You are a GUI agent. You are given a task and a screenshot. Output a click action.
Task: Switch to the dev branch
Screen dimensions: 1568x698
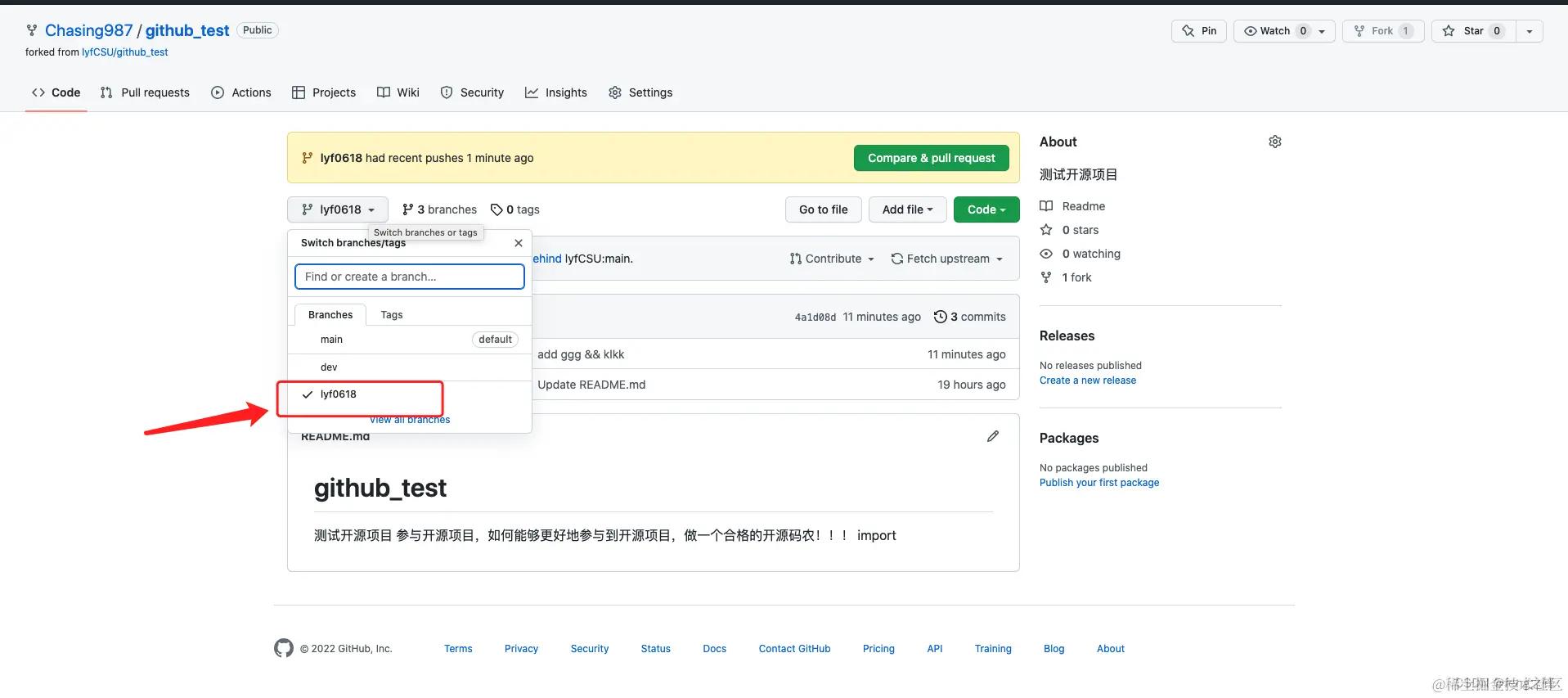pos(410,367)
